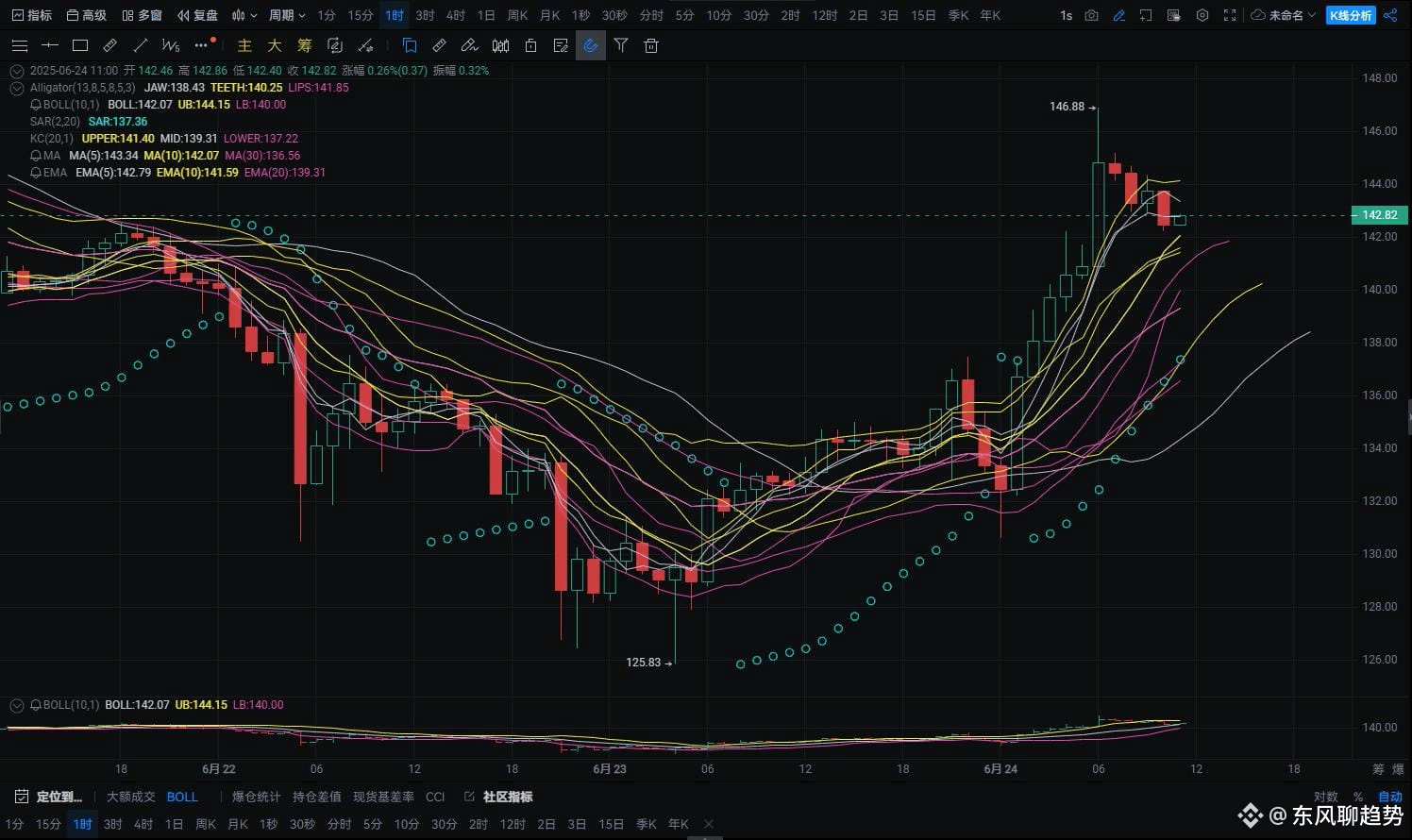Collapse the BOLL sub-chart panel chevron

point(17,705)
